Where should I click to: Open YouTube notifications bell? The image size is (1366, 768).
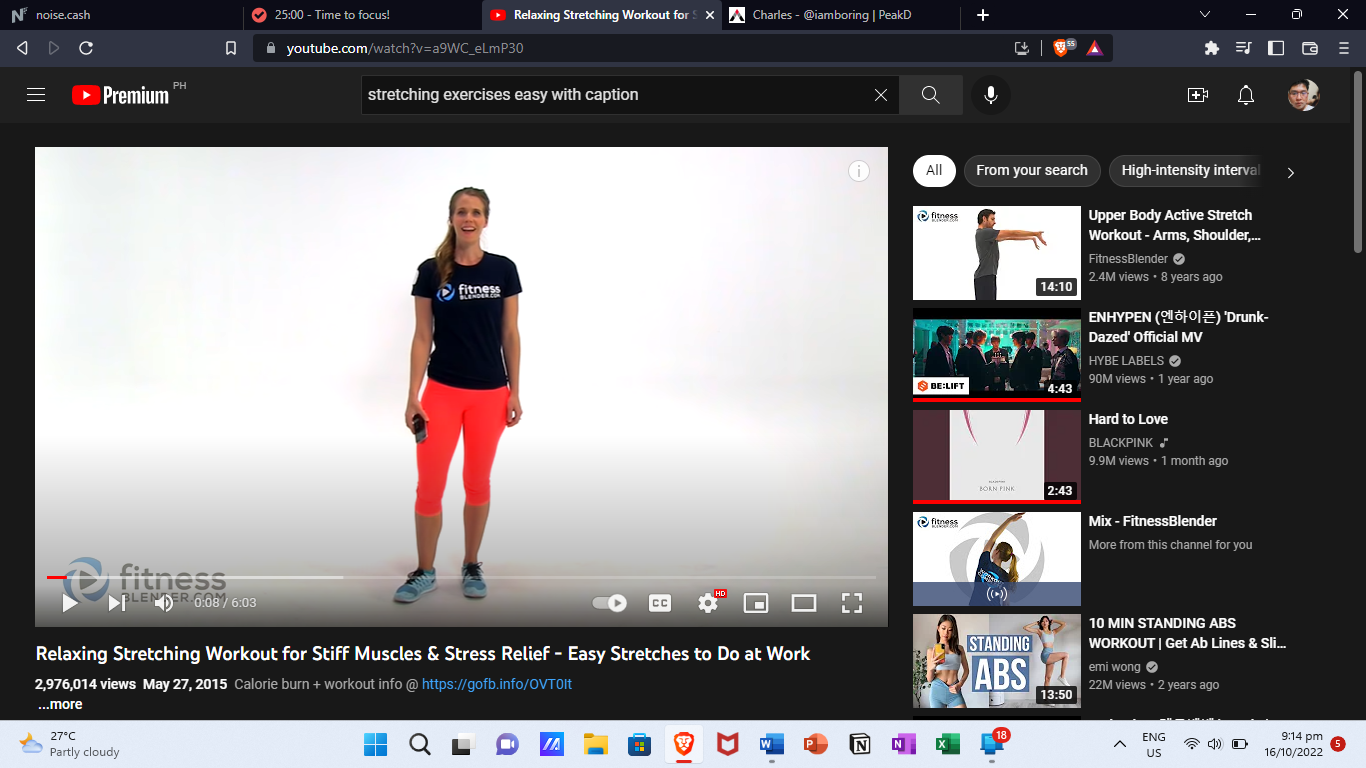(1246, 95)
